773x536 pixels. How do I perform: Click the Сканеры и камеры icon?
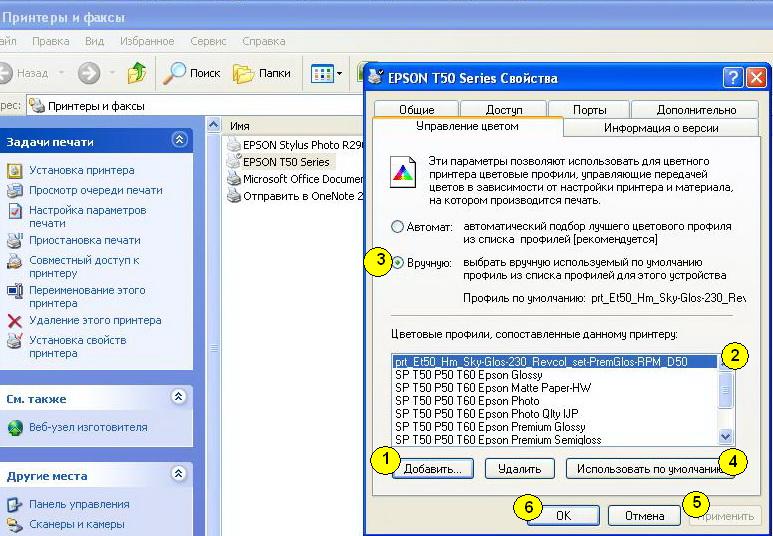tap(15, 525)
